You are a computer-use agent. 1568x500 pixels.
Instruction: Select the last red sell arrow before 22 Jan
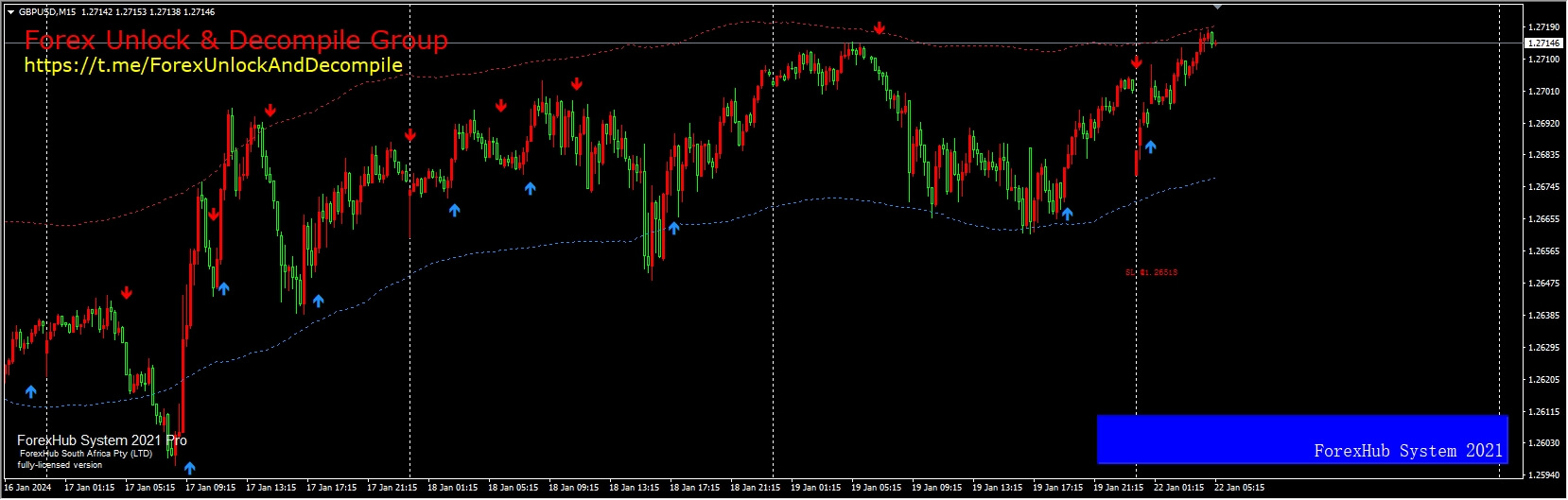point(1137,62)
